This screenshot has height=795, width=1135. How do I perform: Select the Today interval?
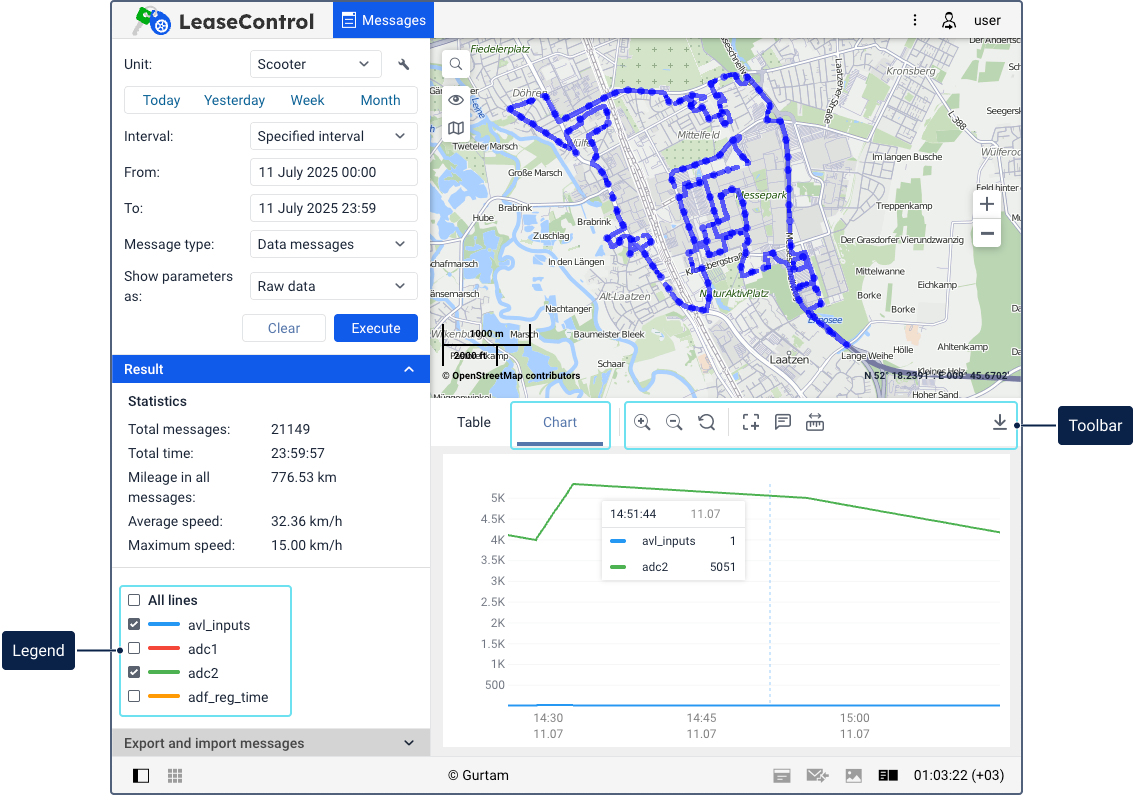click(161, 100)
